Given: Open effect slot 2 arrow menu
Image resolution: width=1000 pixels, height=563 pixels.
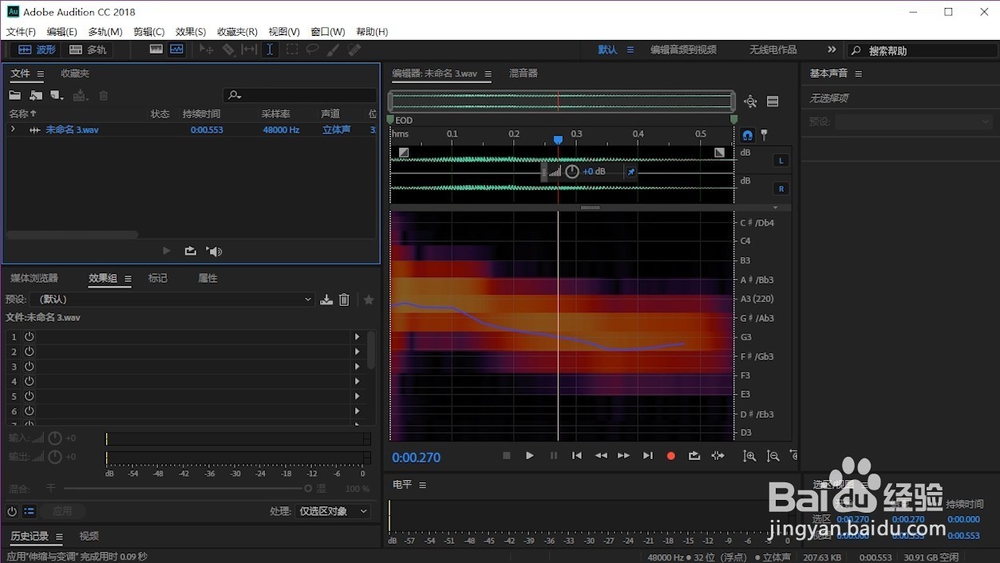Looking at the screenshot, I should [357, 351].
